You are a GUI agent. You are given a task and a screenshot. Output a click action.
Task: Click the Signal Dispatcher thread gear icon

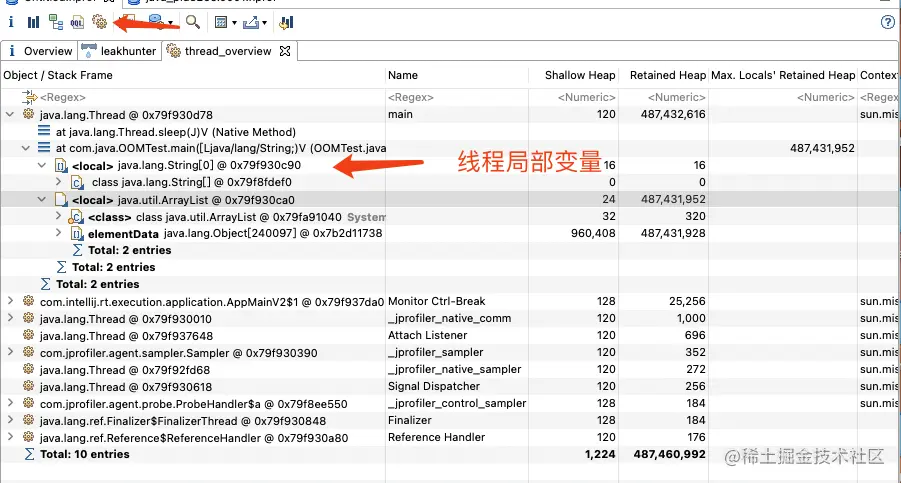(x=28, y=386)
